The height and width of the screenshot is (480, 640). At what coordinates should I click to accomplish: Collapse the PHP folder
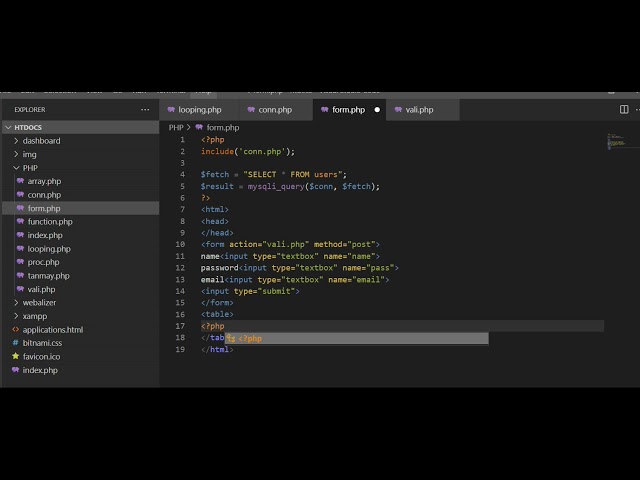click(x=30, y=168)
